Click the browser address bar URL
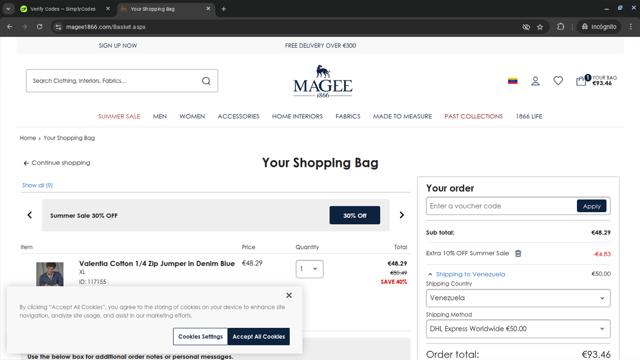 105,27
